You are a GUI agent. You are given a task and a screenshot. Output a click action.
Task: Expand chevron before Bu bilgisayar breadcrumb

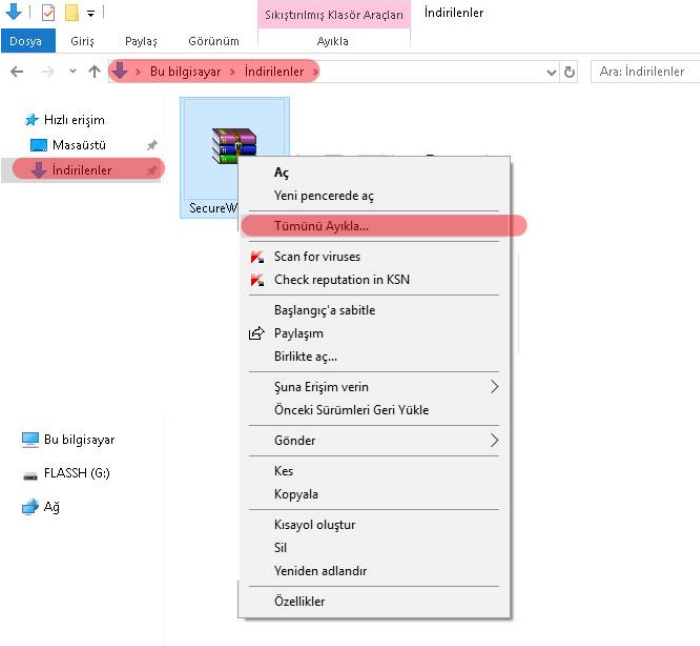click(x=138, y=71)
